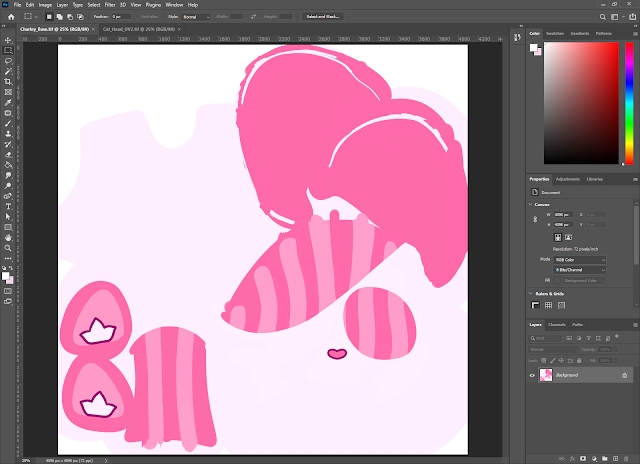Hide the Background layer with eye icon
This screenshot has width=640, height=464.
tap(532, 375)
